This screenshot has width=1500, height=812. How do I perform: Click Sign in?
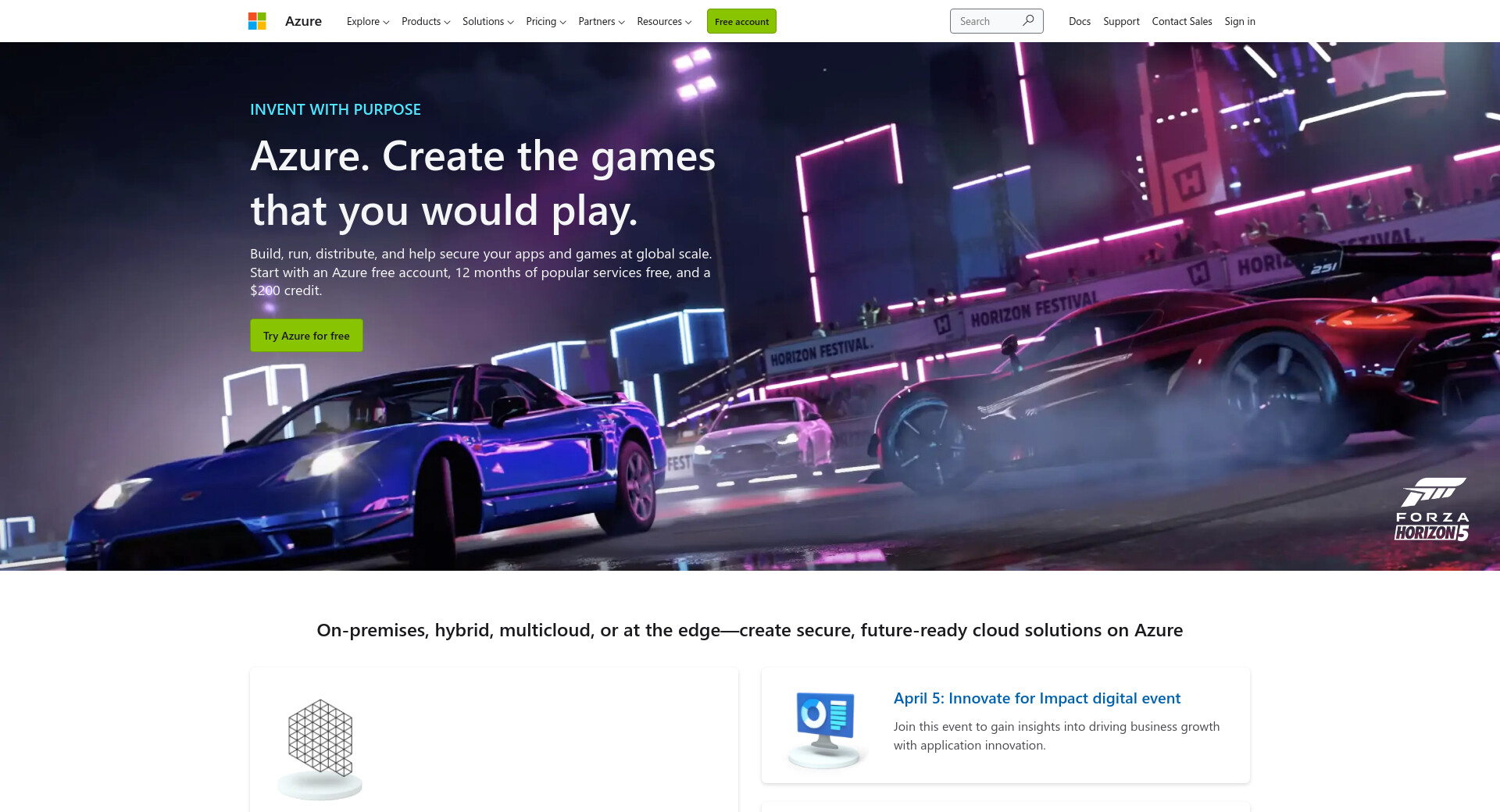(1240, 21)
